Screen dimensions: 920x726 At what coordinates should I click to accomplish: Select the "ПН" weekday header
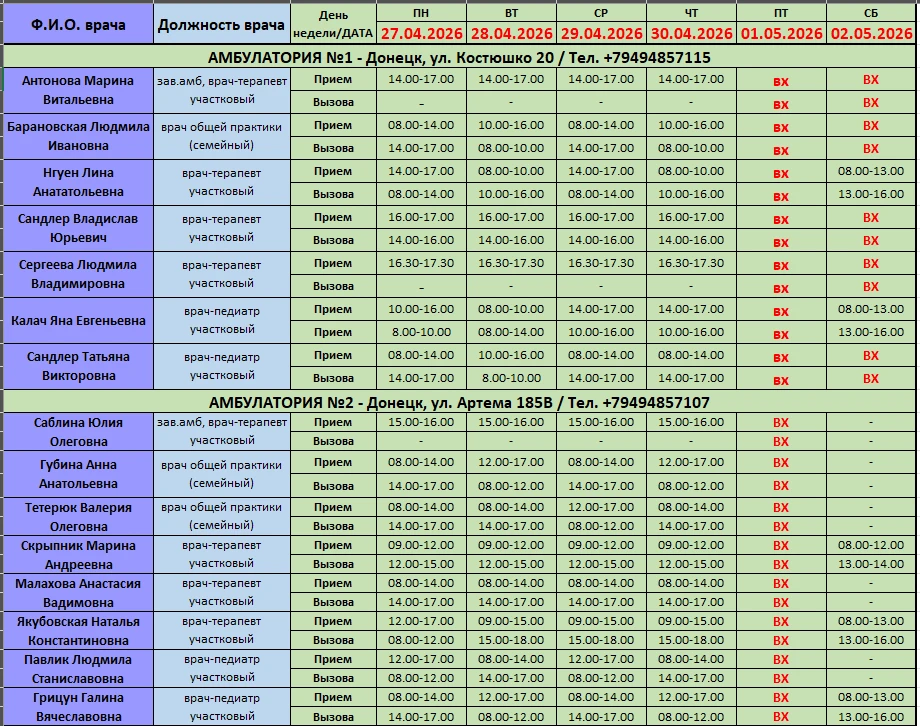tap(421, 13)
